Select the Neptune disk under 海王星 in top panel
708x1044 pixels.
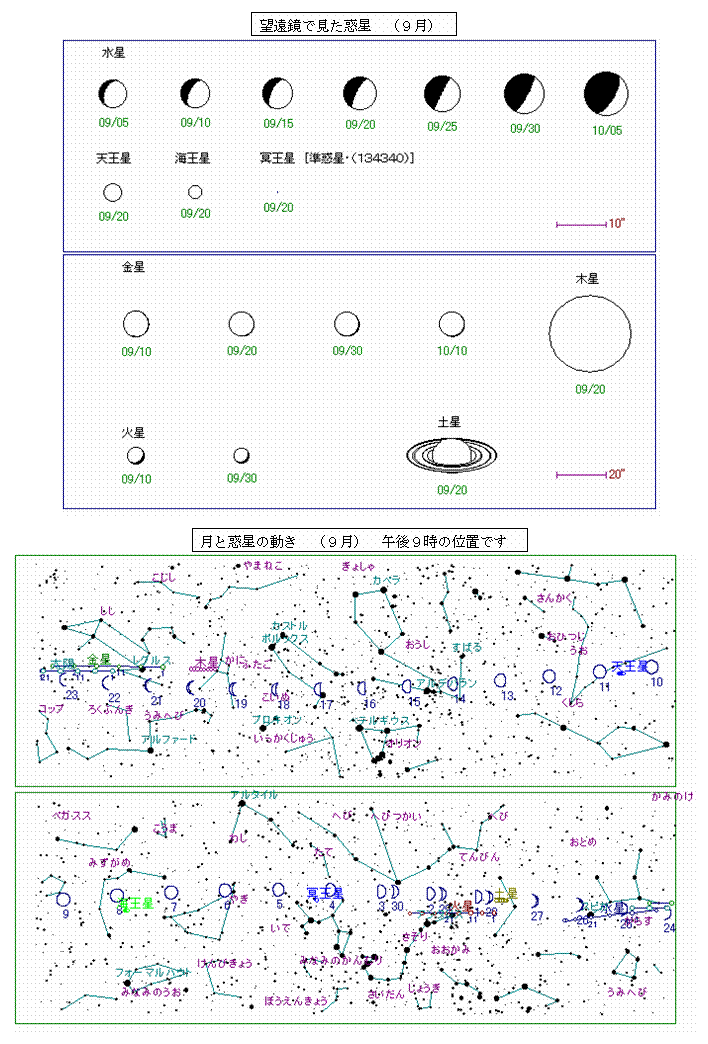(x=195, y=192)
